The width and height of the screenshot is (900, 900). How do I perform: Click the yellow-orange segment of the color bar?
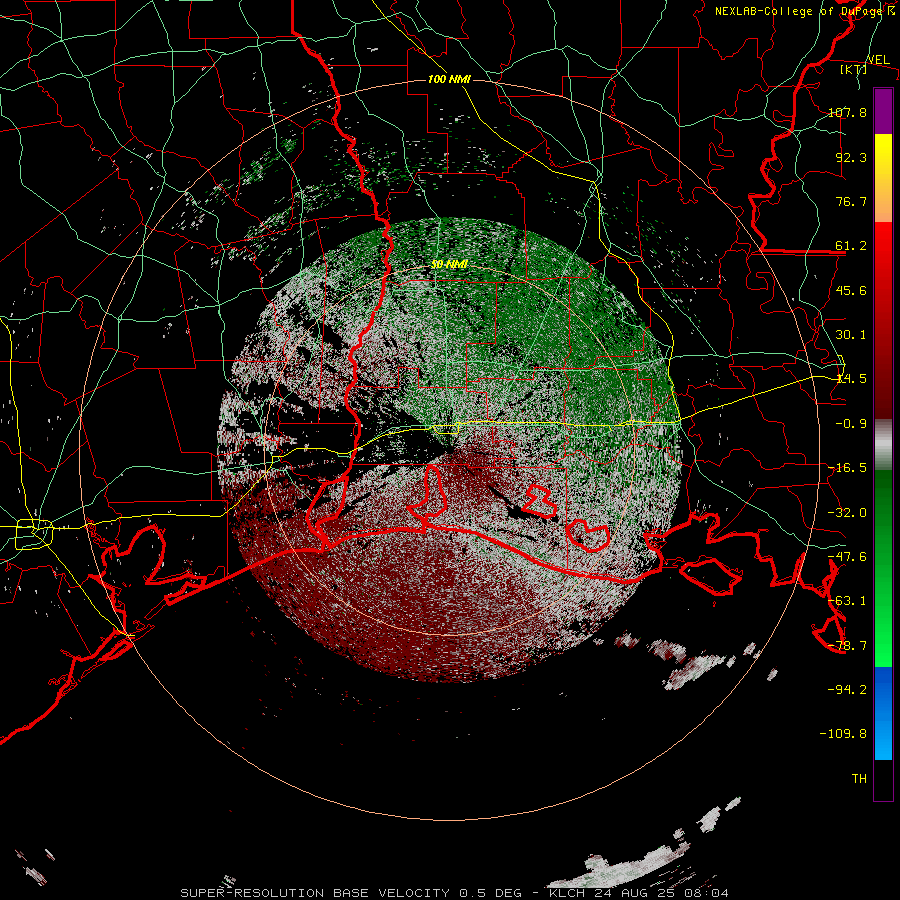tap(883, 178)
